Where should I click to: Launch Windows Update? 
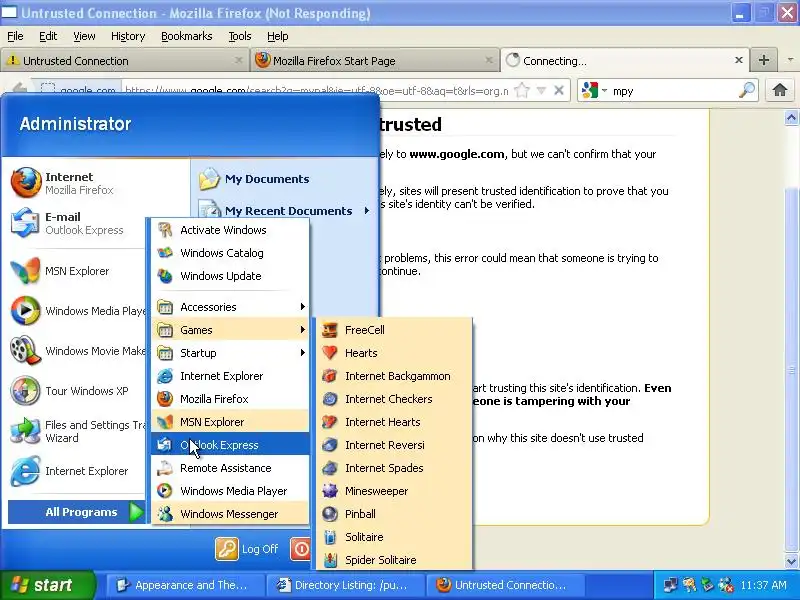[x=230, y=276]
